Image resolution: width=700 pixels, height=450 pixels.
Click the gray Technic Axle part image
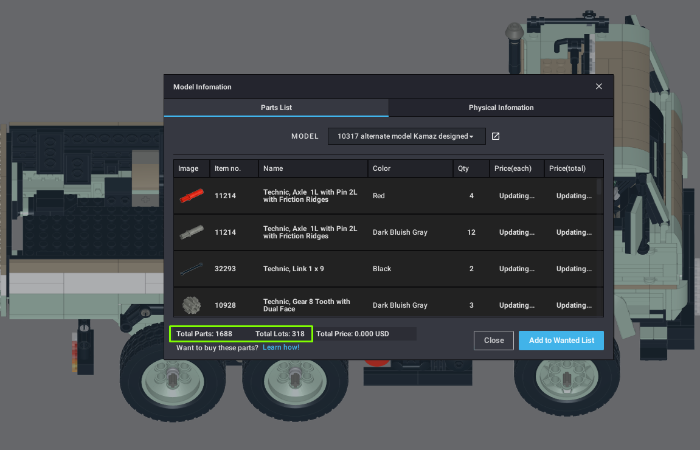click(x=190, y=232)
